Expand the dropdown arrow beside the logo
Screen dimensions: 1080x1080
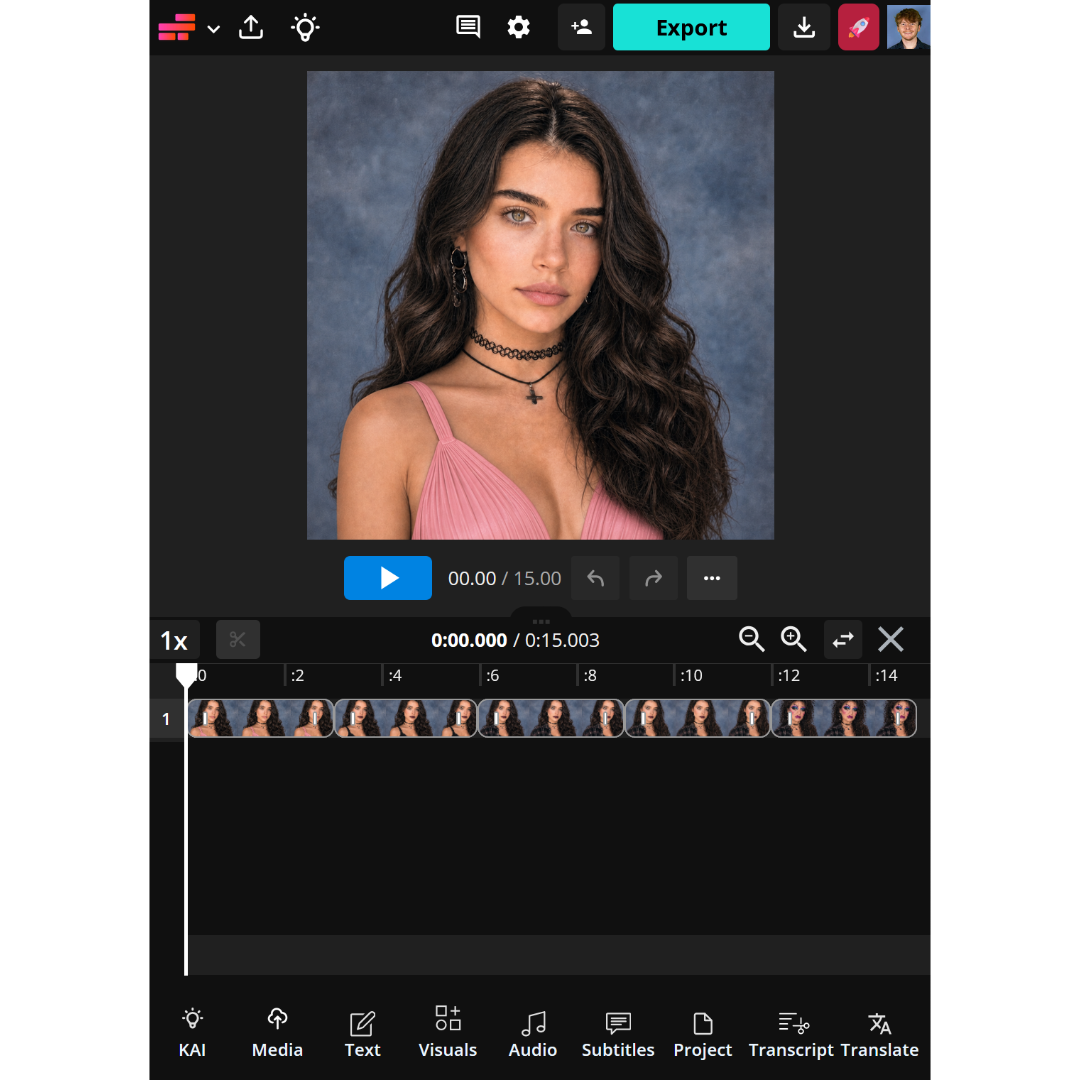click(x=214, y=29)
